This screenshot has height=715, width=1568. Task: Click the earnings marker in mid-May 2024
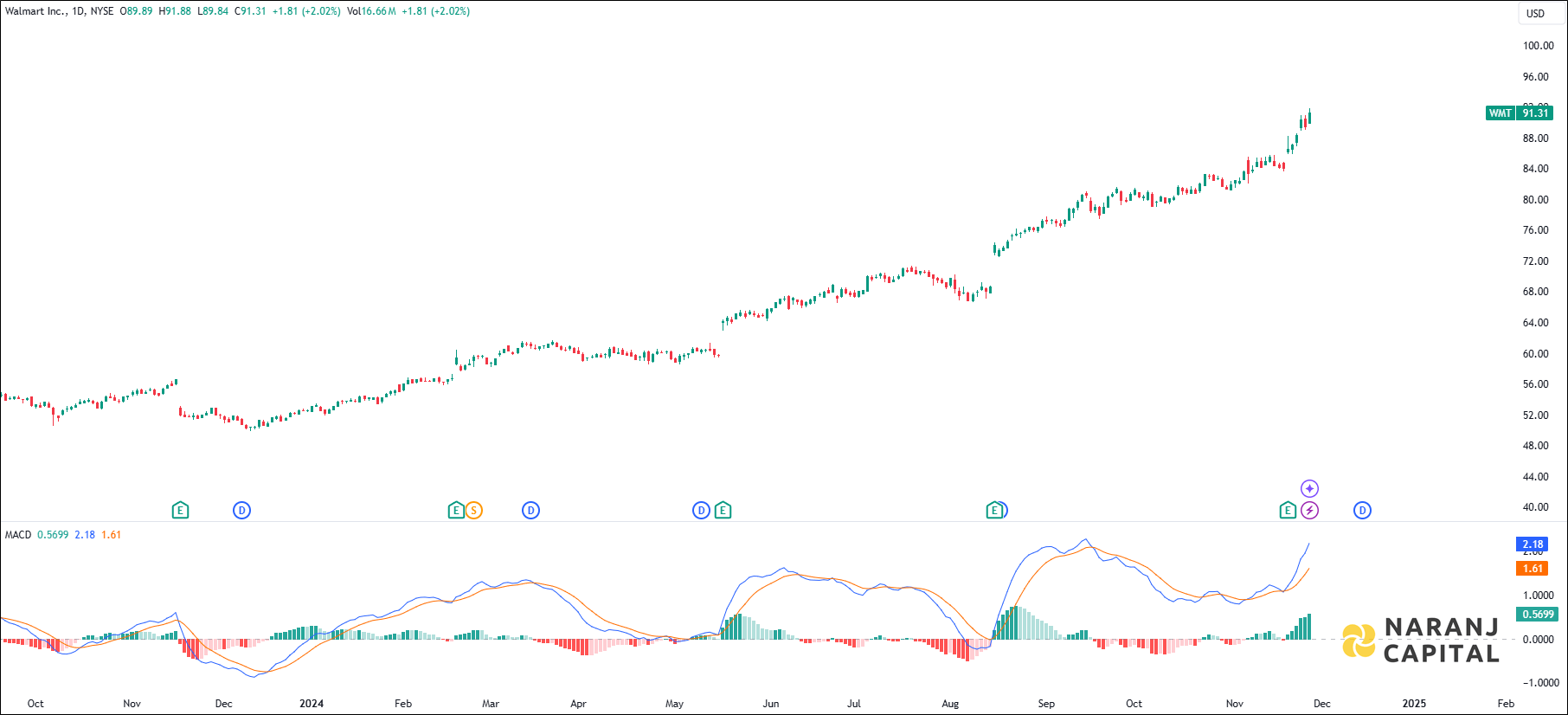tap(723, 511)
